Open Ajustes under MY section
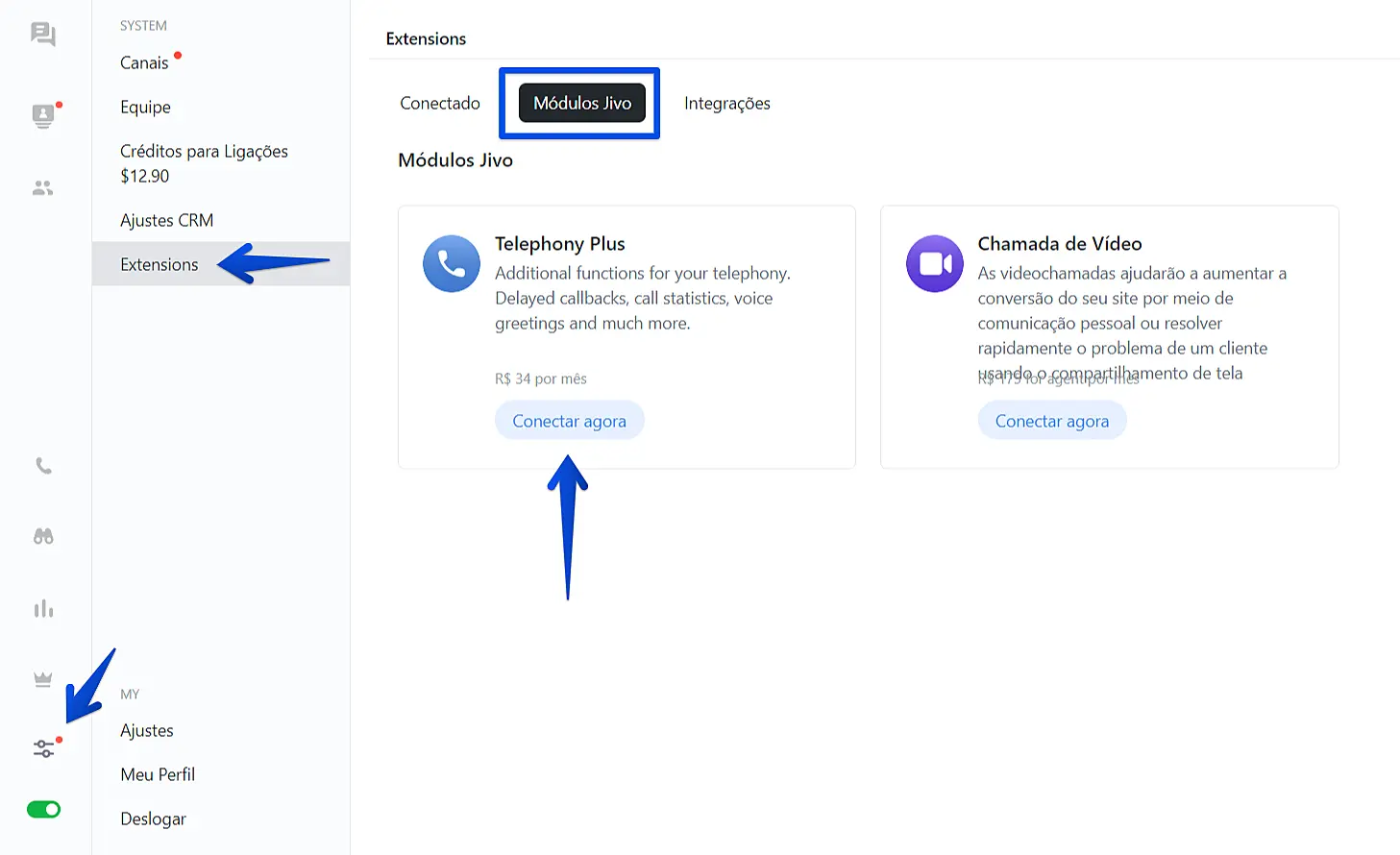The image size is (1400, 855). point(147,730)
